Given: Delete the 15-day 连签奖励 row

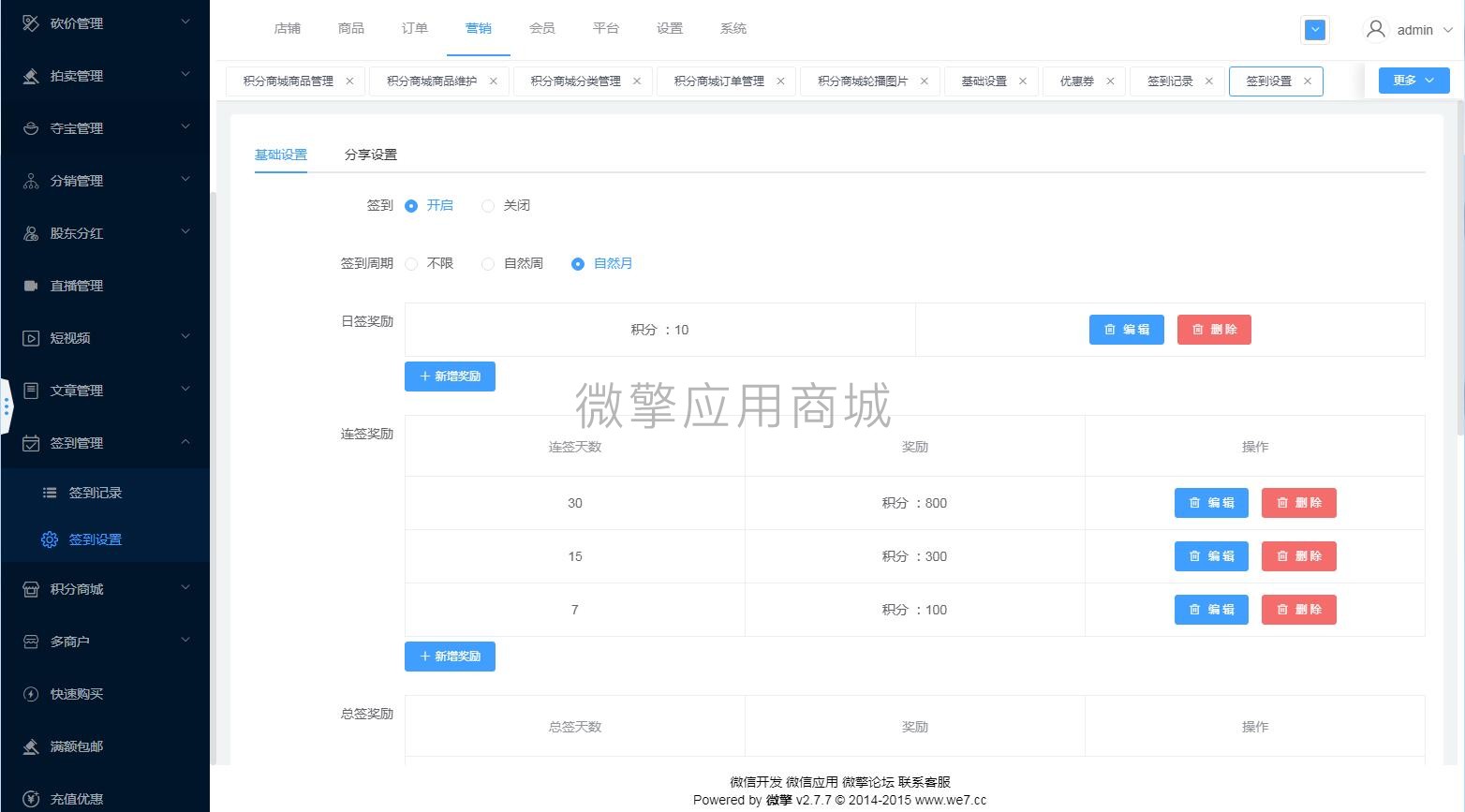Looking at the screenshot, I should tap(1299, 556).
